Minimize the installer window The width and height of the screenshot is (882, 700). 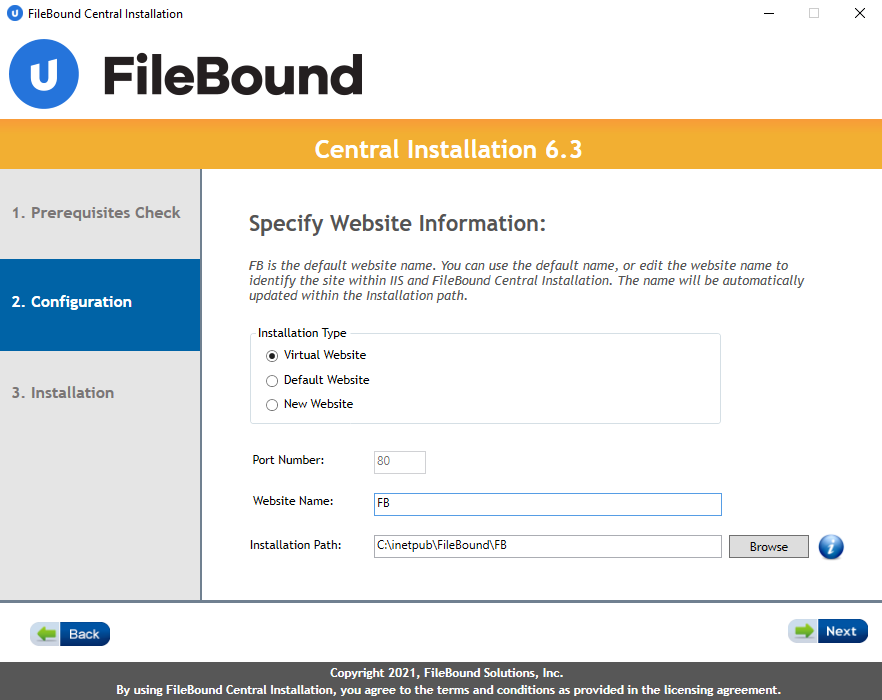[x=769, y=14]
